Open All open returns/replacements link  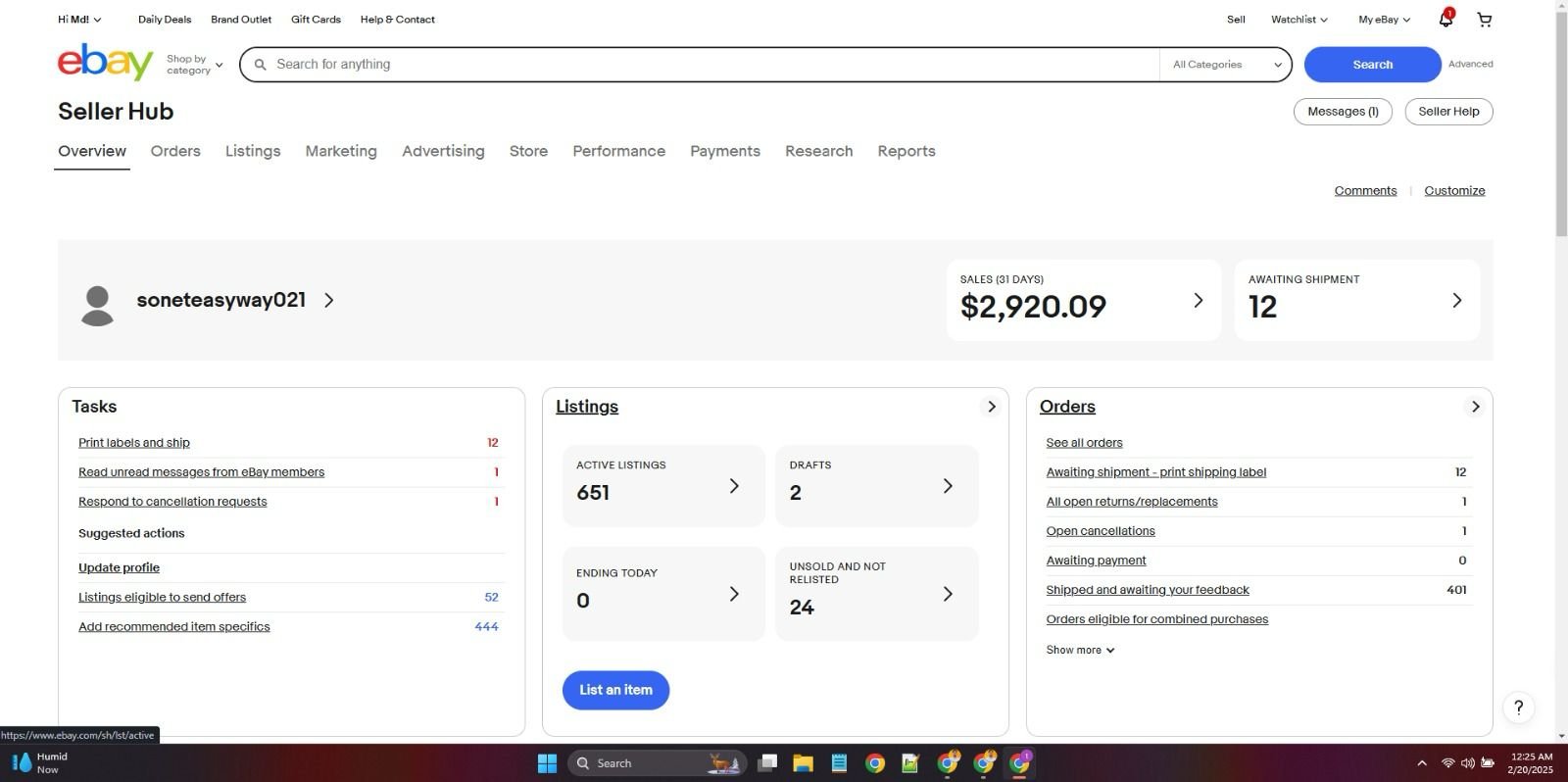(x=1132, y=502)
